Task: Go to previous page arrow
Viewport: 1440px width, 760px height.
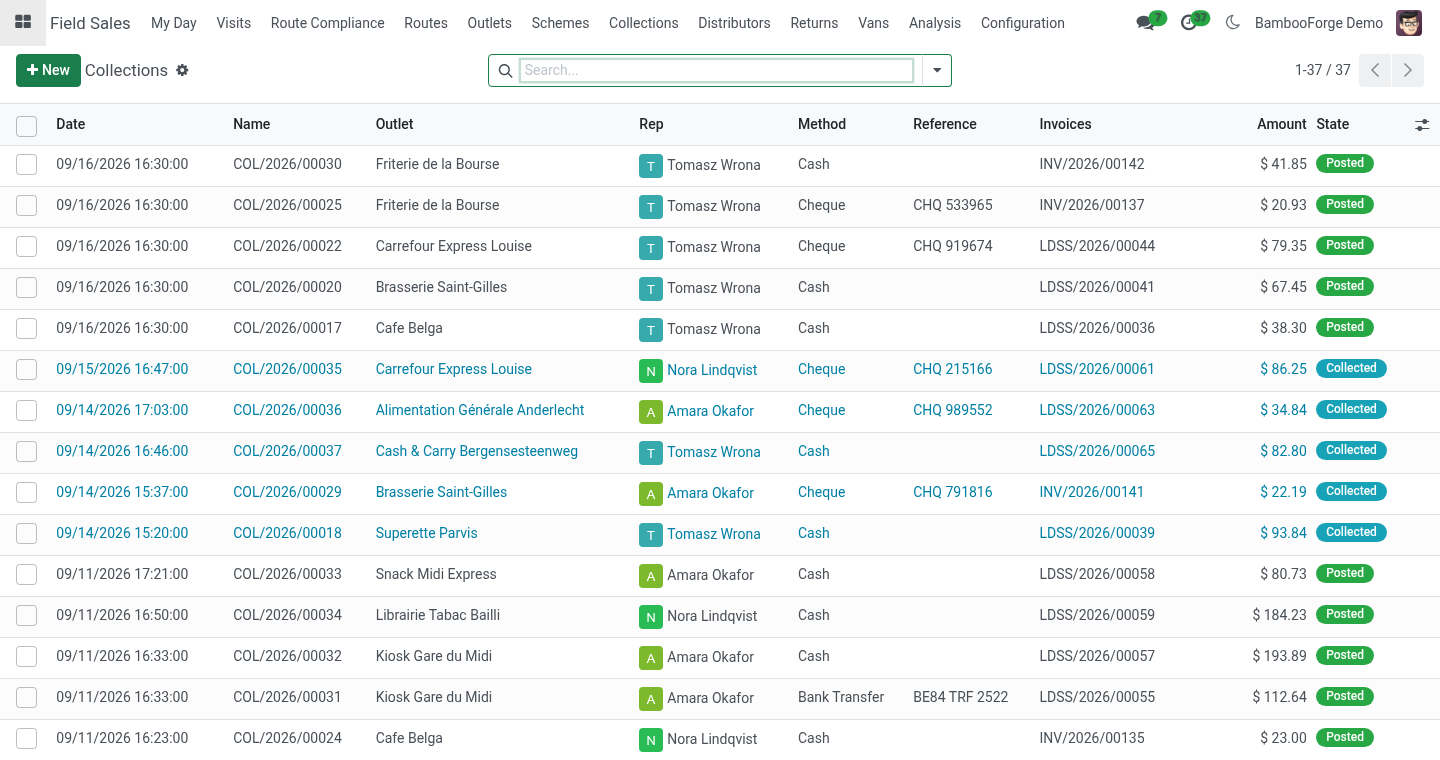Action: point(1375,70)
